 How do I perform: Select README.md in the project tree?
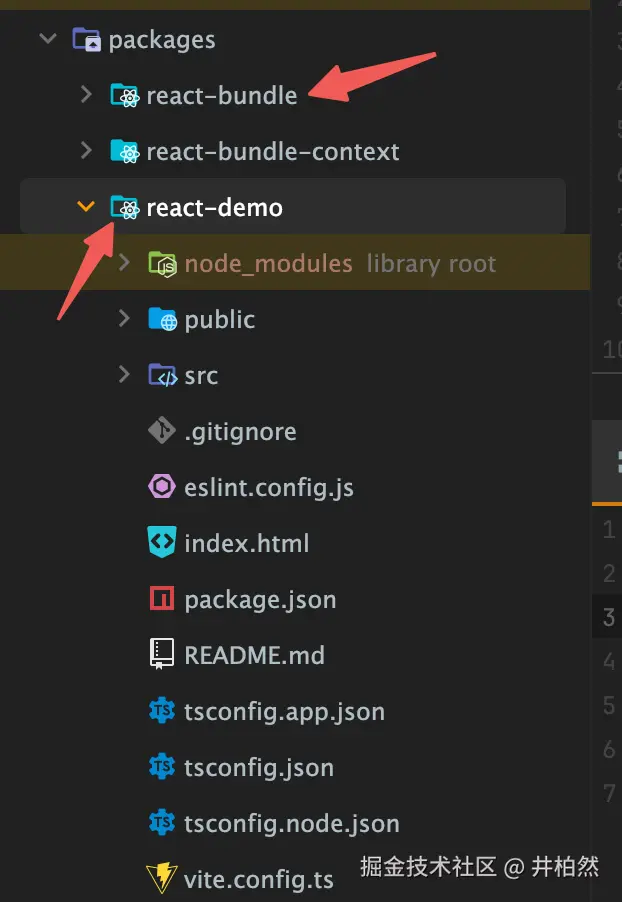click(254, 656)
